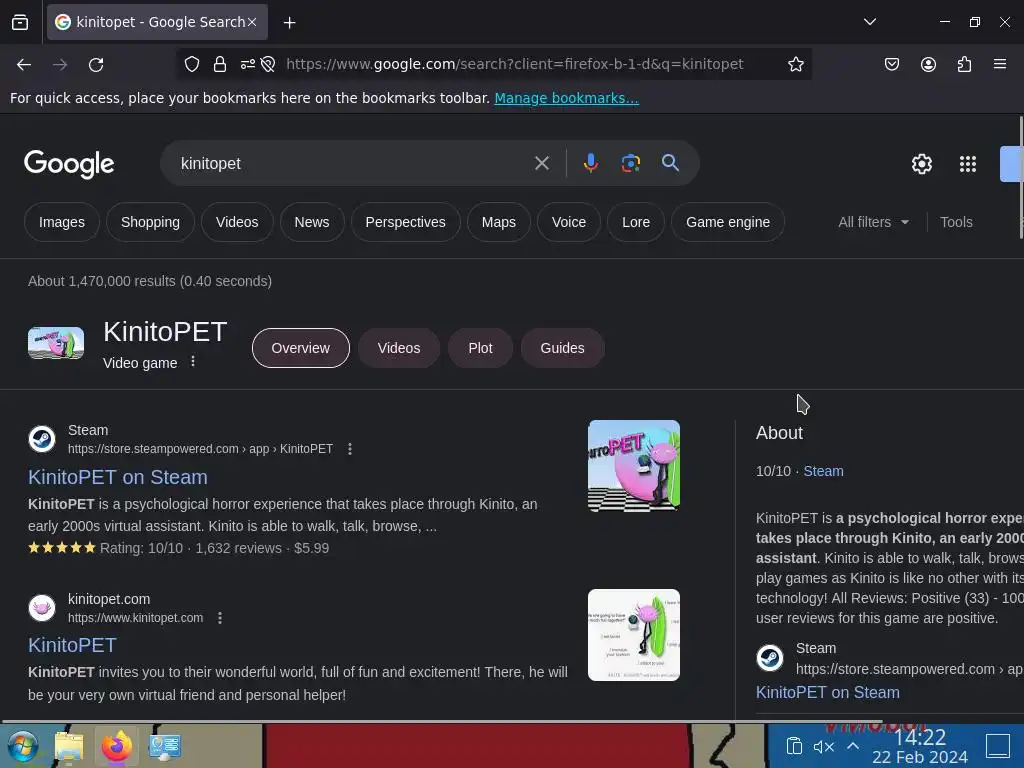Select the Perspectives filter
Viewport: 1024px width, 768px height.
point(406,222)
